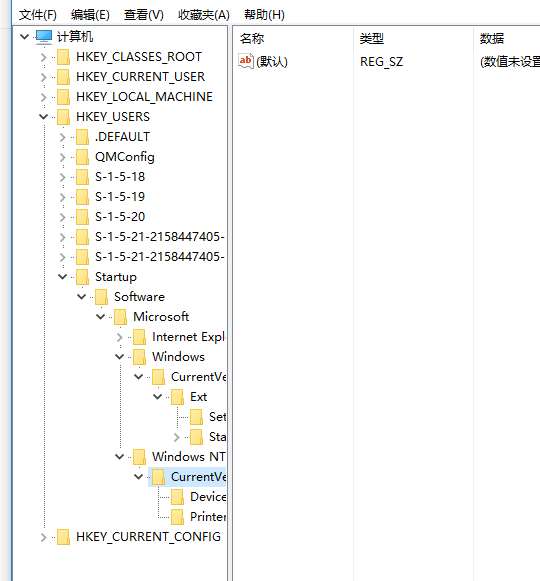
Task: Click the (默认) string value icon
Action: tap(245, 61)
